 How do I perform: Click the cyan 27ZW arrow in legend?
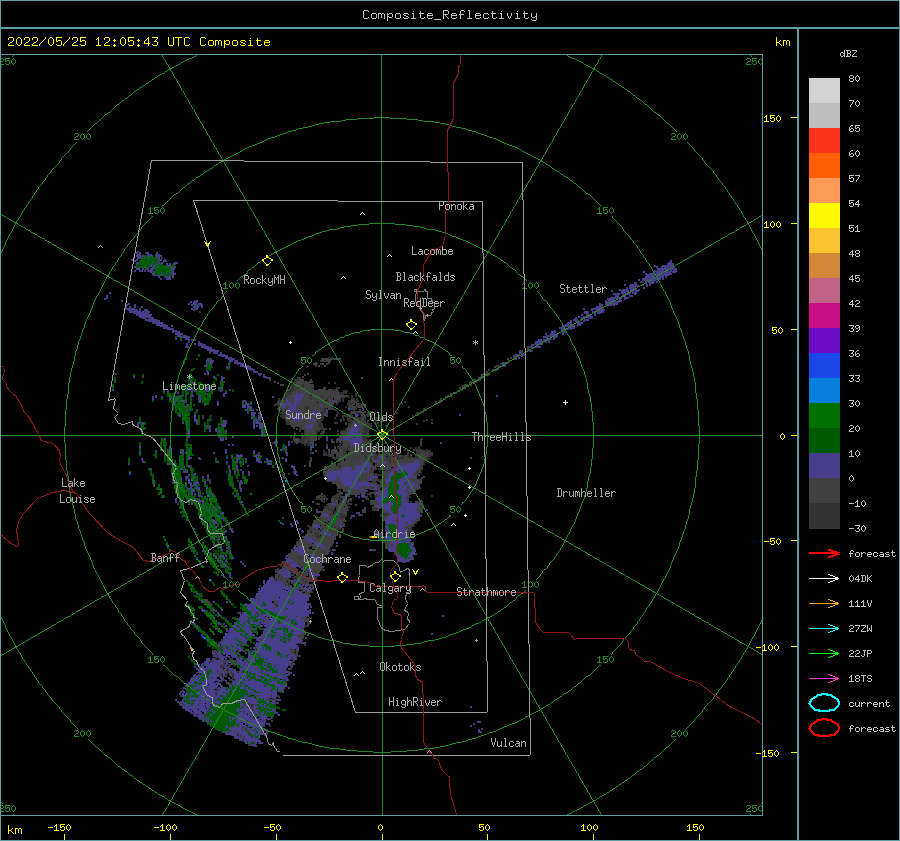click(x=824, y=629)
